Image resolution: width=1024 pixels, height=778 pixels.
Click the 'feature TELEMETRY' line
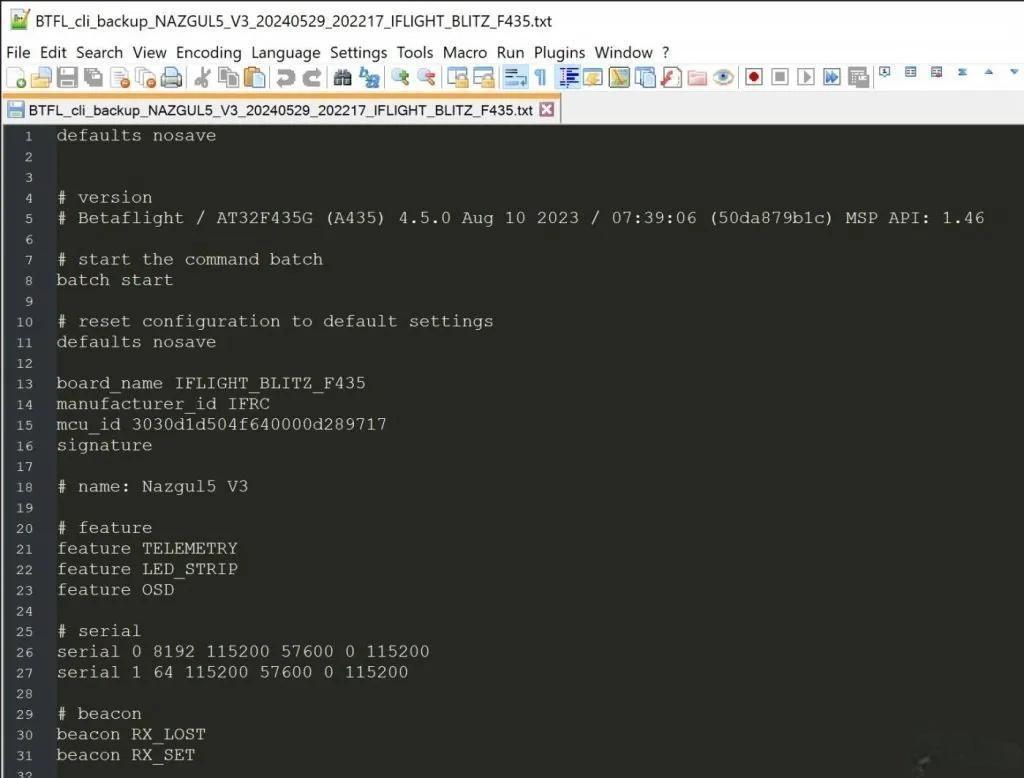(147, 549)
